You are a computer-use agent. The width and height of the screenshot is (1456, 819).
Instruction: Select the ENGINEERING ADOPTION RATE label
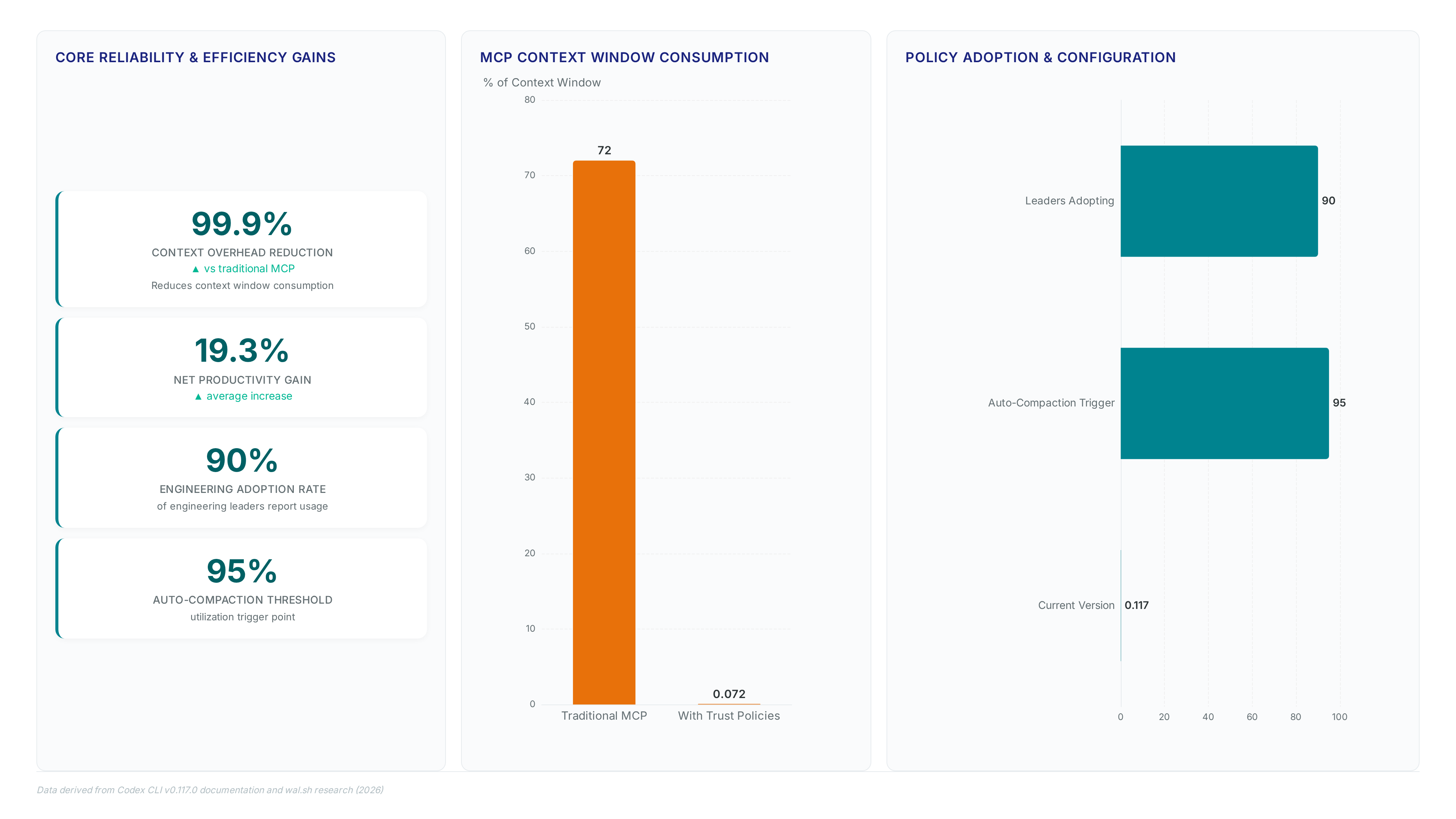pos(242,489)
